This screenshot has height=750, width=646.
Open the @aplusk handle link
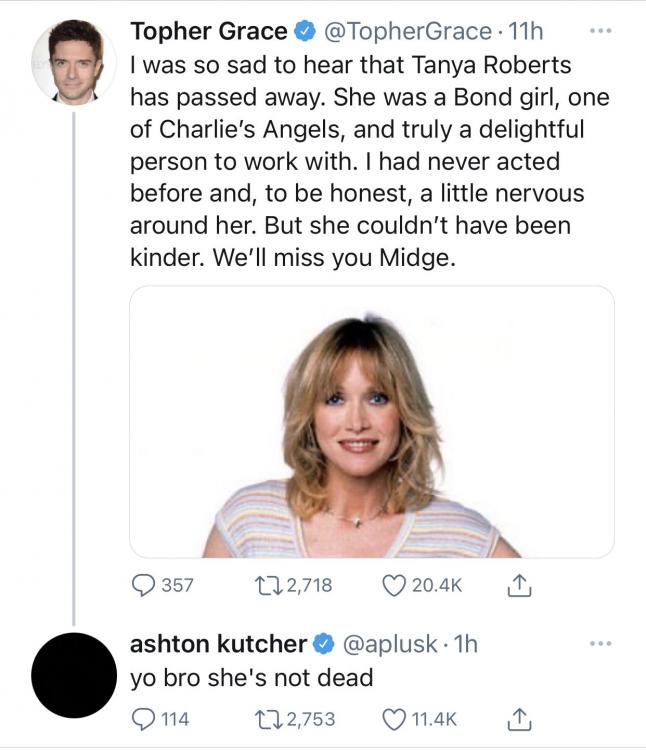[x=391, y=645]
